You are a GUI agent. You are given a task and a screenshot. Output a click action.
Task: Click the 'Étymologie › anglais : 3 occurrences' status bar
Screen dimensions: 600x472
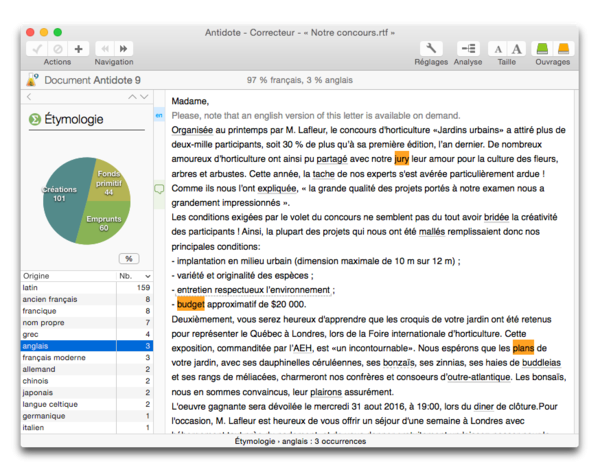point(300,441)
